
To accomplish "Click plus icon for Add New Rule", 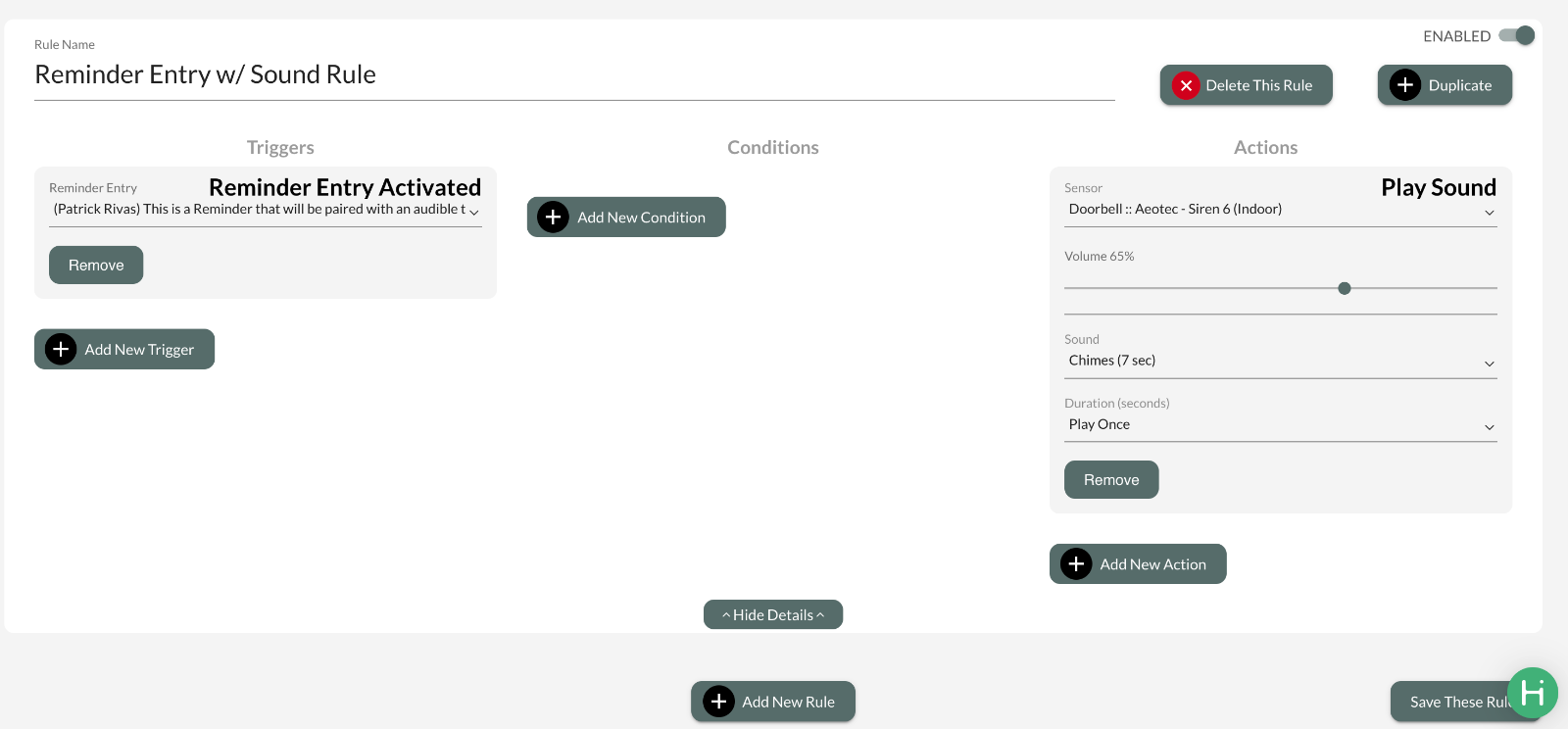I will pyautogui.click(x=718, y=702).
